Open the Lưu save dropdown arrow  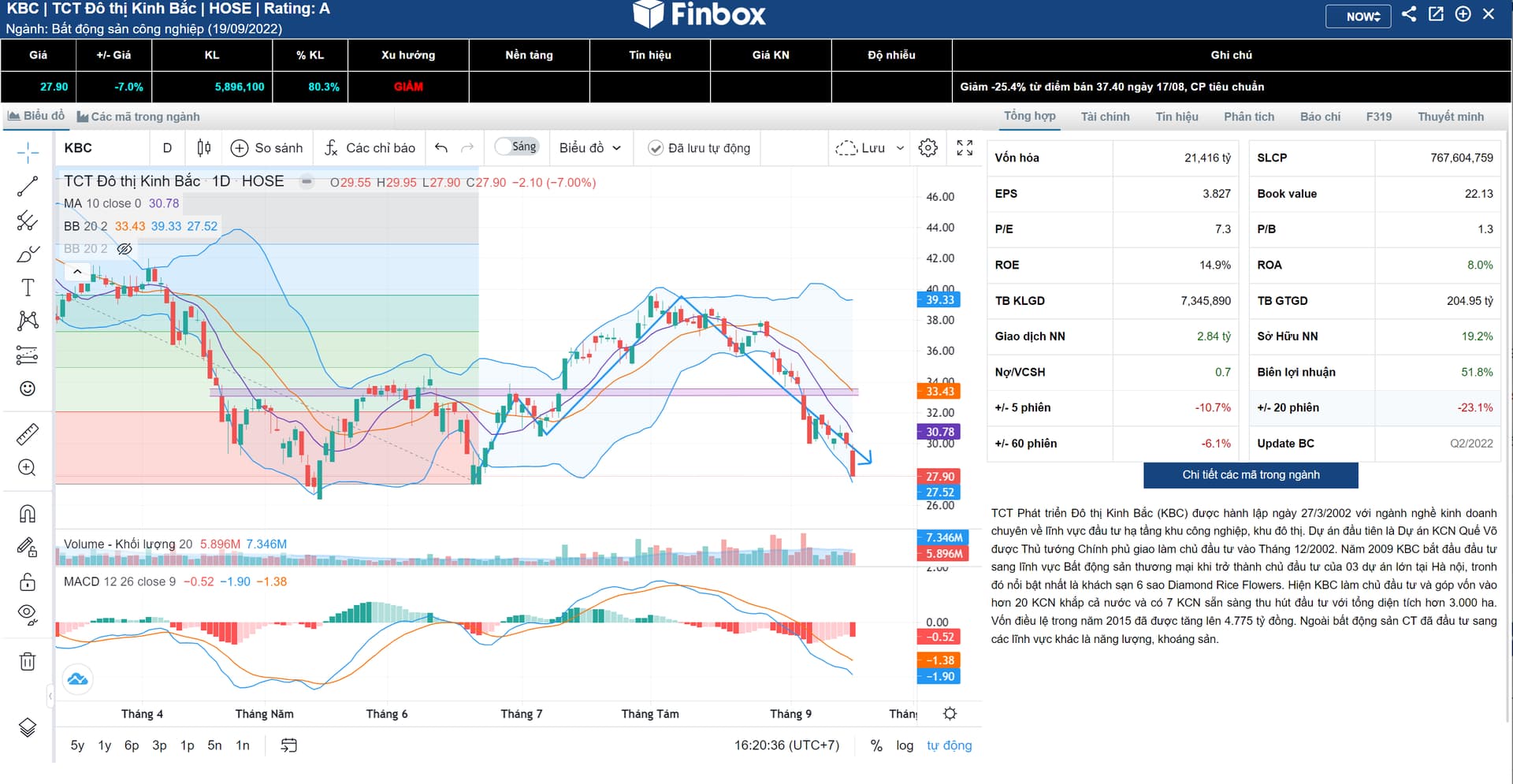click(901, 148)
